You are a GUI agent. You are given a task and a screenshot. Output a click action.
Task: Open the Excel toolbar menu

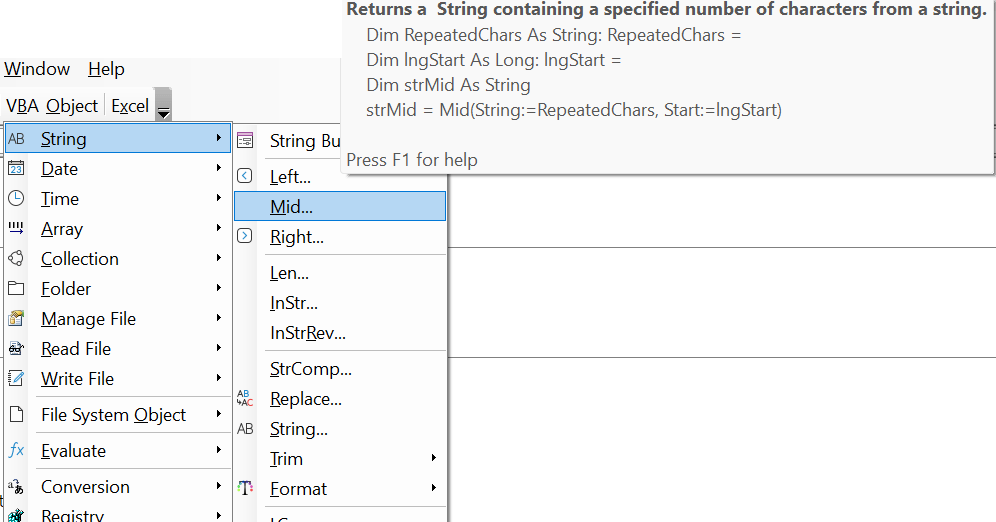(130, 105)
